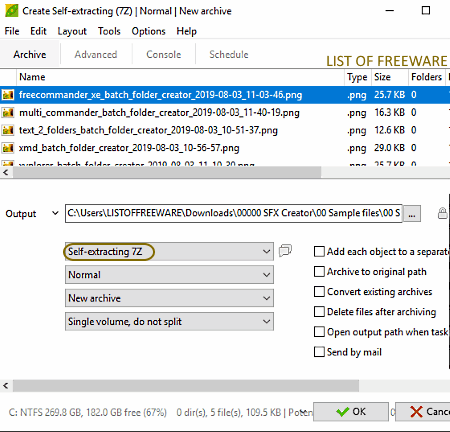
Task: Click the PeaZip app icon in title bar
Action: coord(11,10)
